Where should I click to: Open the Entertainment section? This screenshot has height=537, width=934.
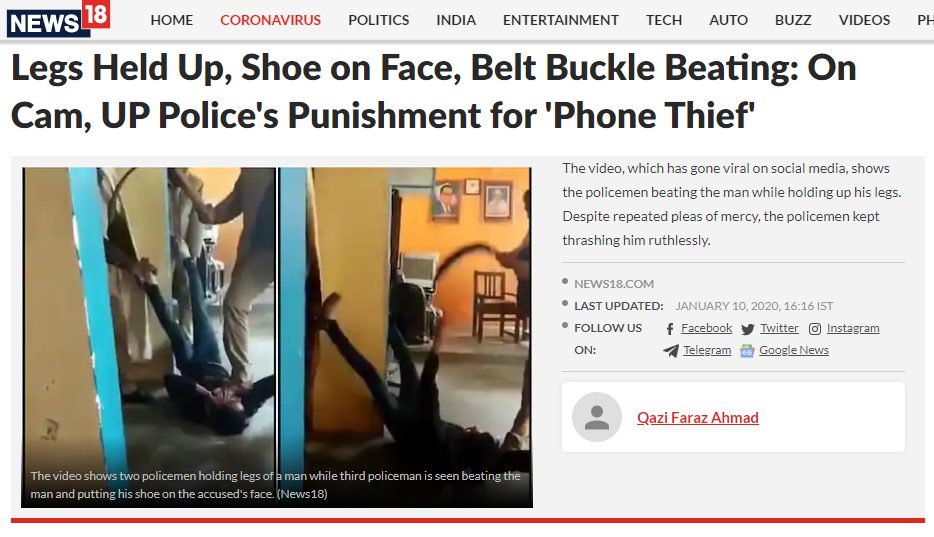tap(561, 20)
